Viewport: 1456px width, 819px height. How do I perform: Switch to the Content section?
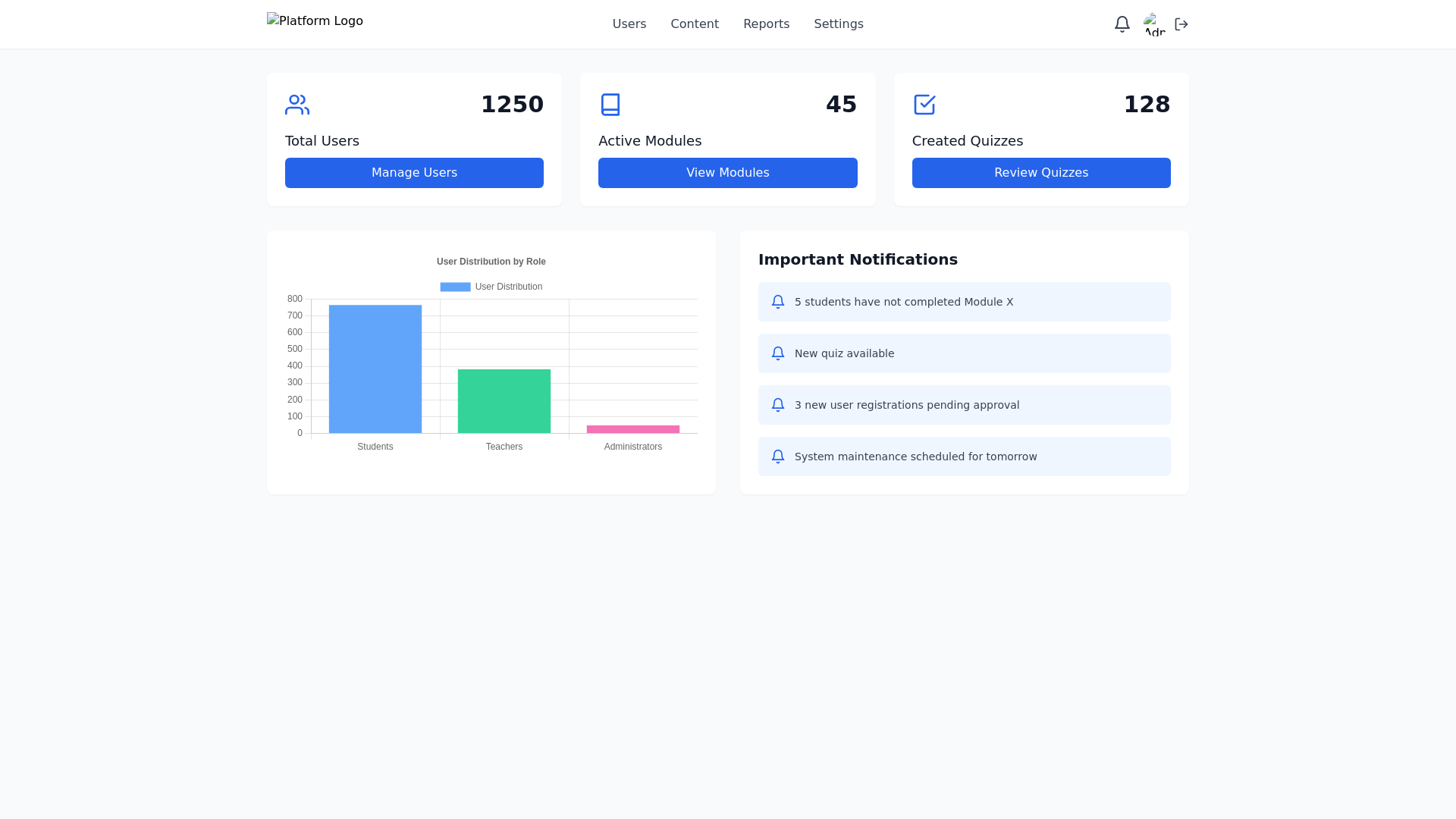pos(694,24)
